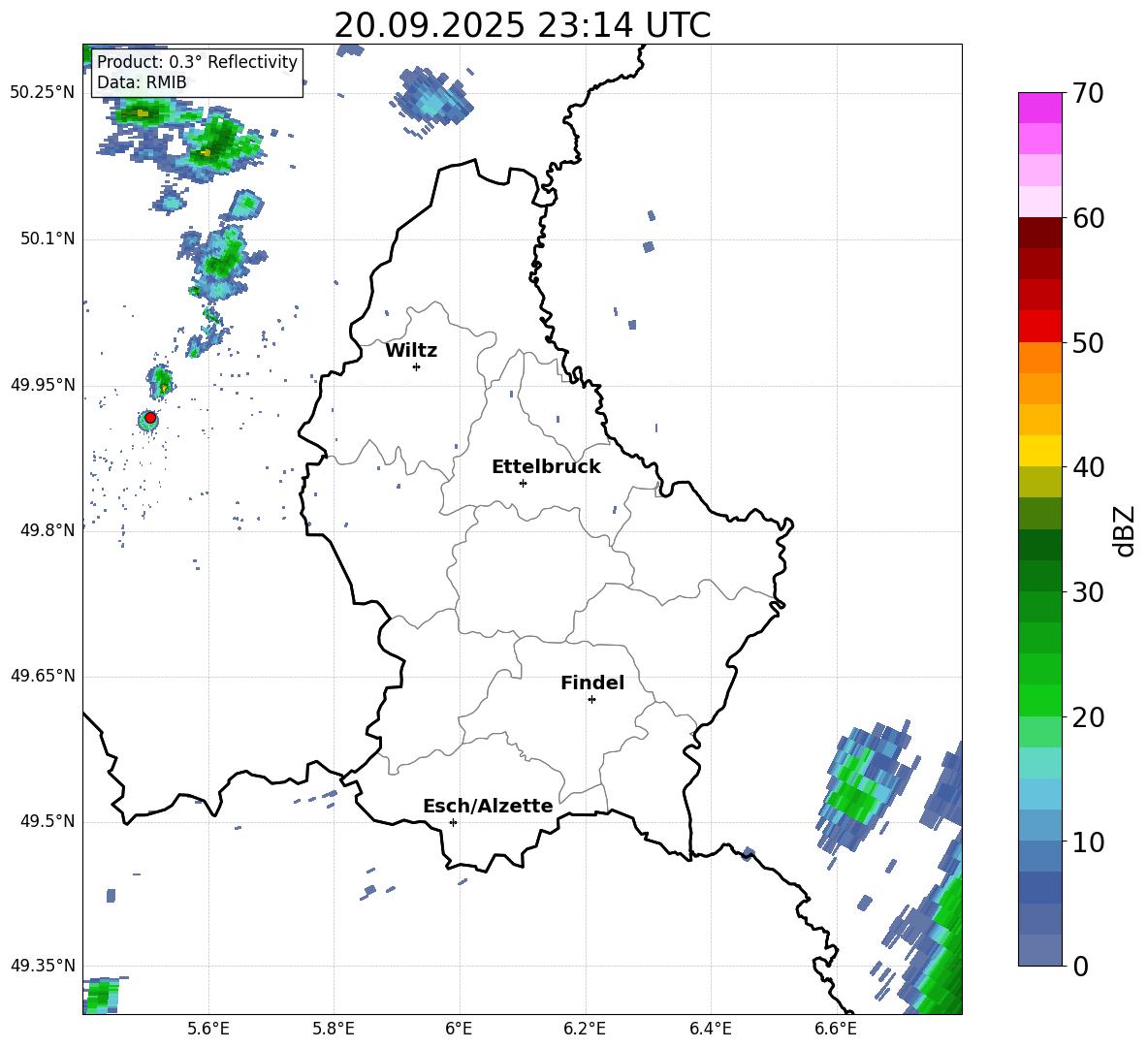Click the colorbar tick label 30
The image size is (1148, 1048).
[x=1088, y=592]
